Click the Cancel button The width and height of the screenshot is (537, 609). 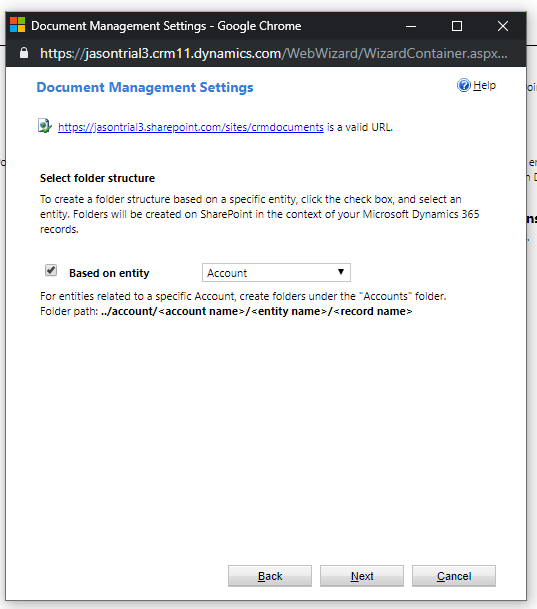coord(454,576)
